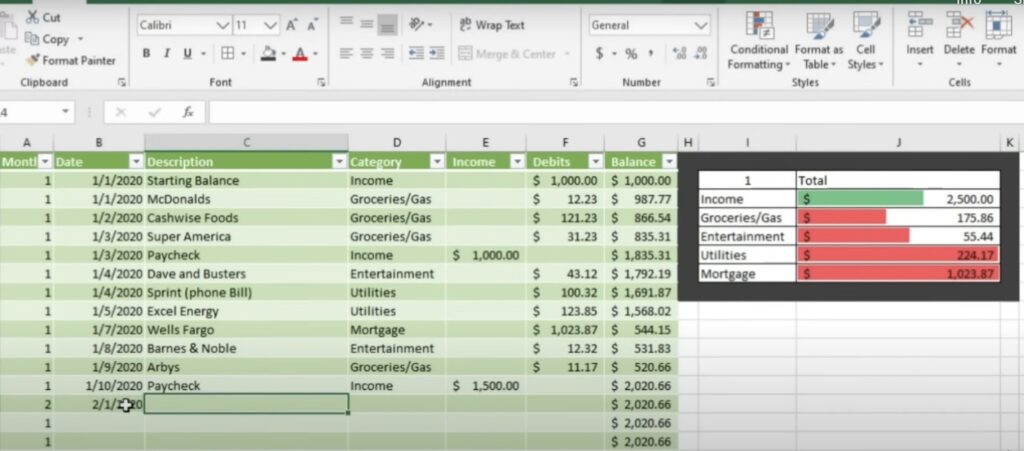Open the Debits column filter
Viewport: 1024px width, 451px height.
coord(596,162)
